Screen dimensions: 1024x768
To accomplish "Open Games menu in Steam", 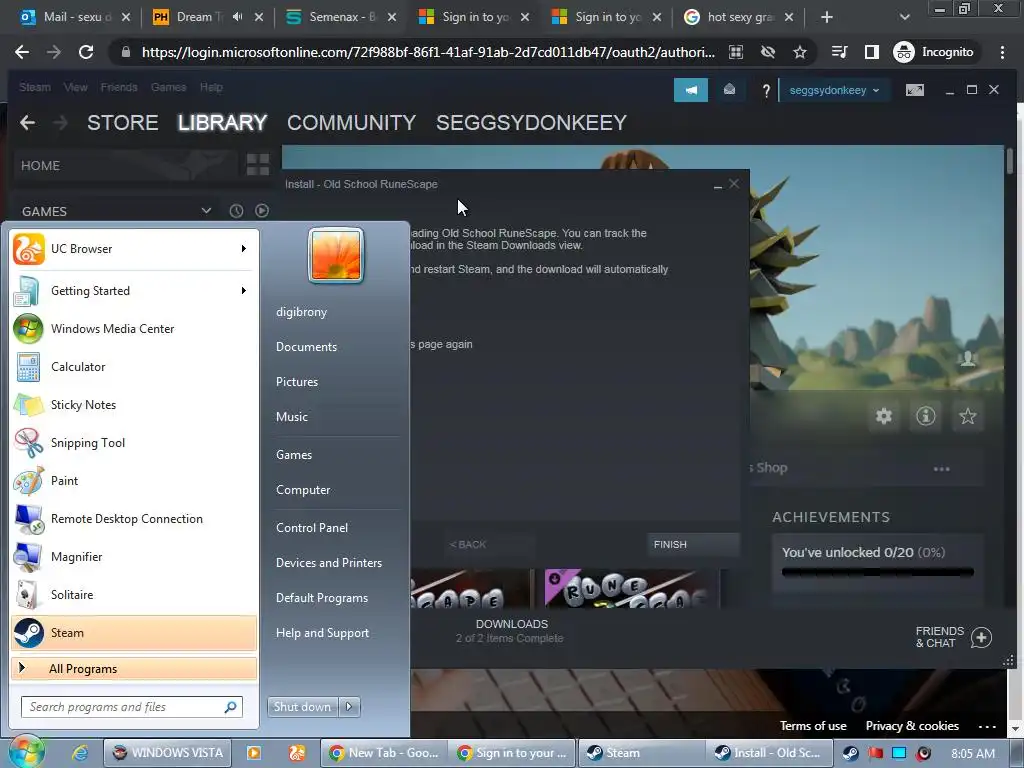I will [x=168, y=87].
